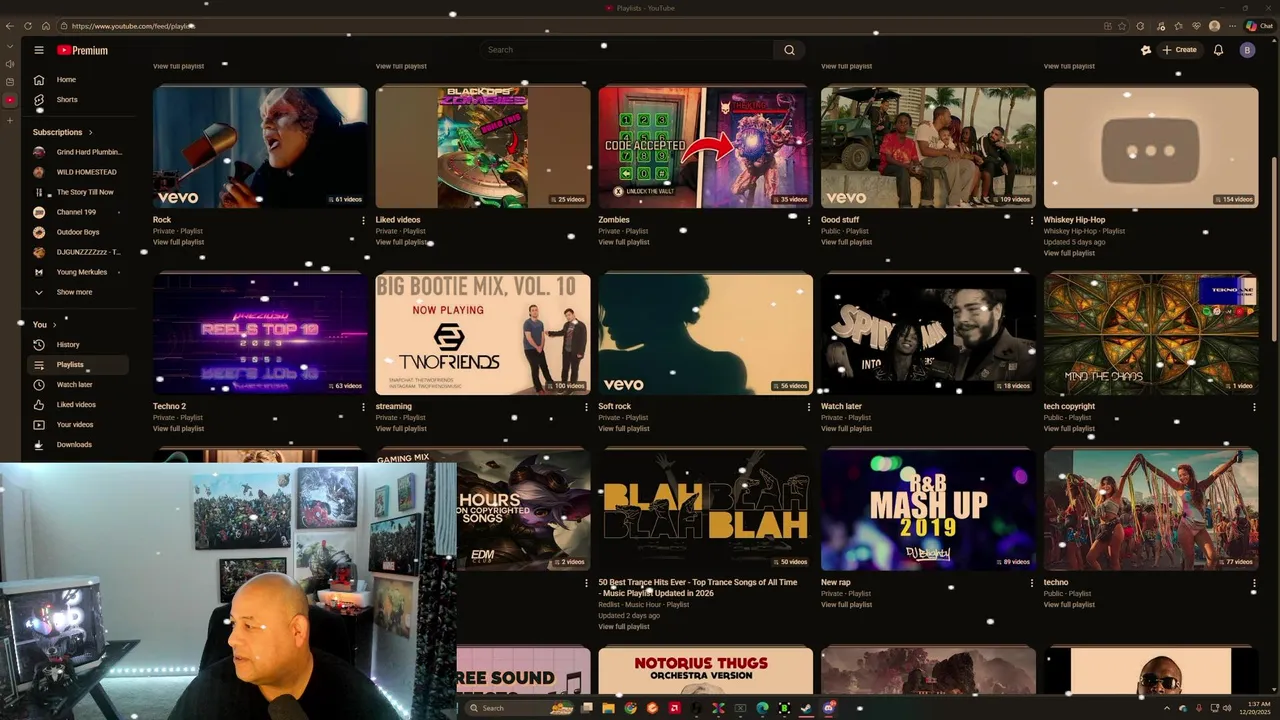The height and width of the screenshot is (720, 1280).
Task: Click the tech copyright playlist title
Action: point(1069,407)
